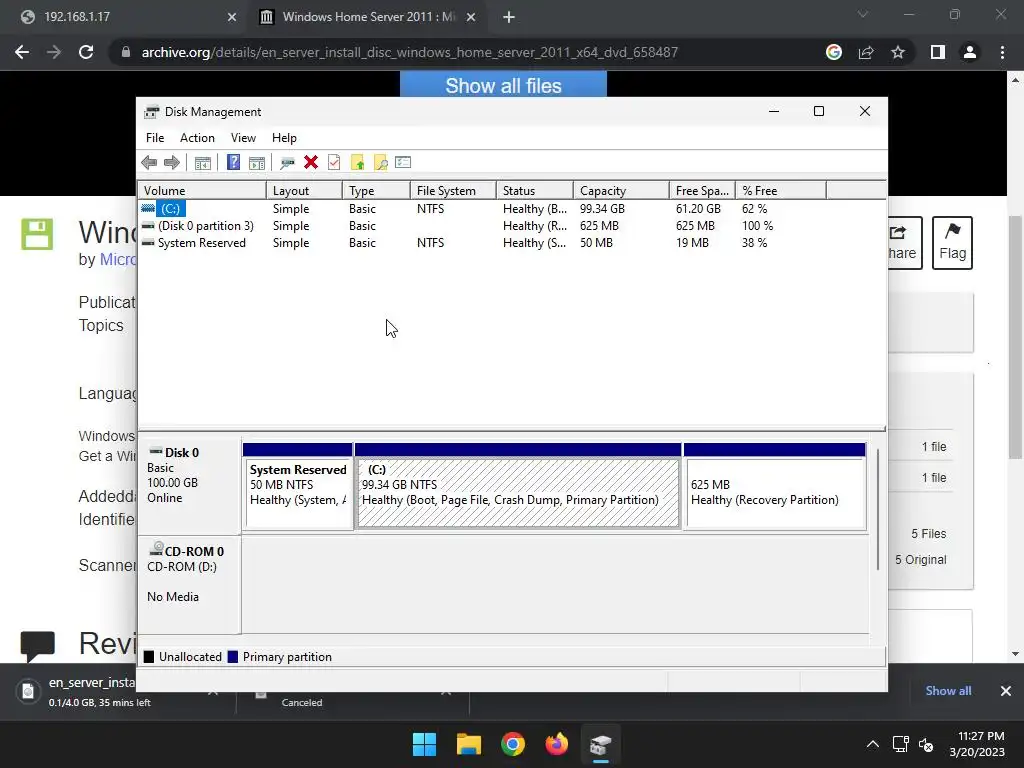
Task: Select the (C:) 99.34 GB NTFS partition block
Action: [x=518, y=487]
